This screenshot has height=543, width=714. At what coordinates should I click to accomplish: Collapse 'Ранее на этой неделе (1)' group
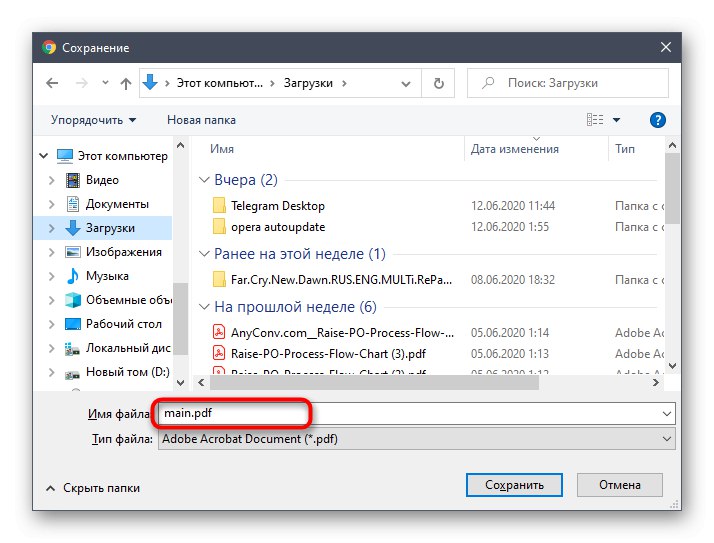tap(204, 254)
